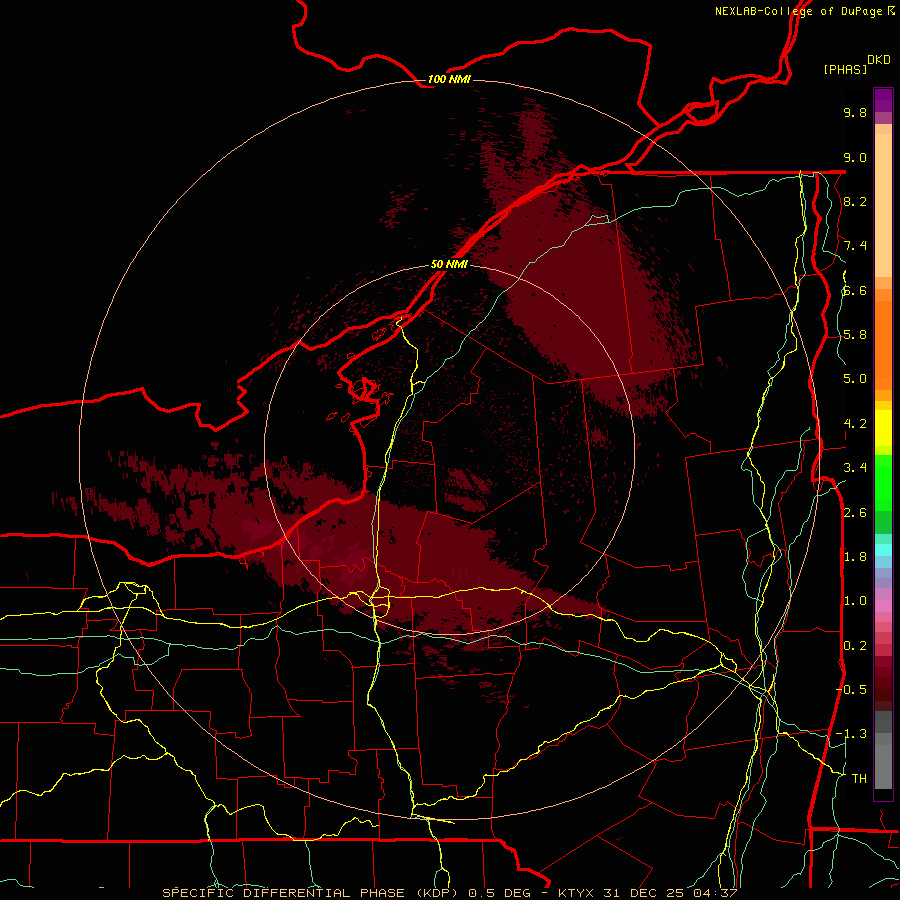The height and width of the screenshot is (900, 900).
Task: Select the 1.0 value on the legend
Action: click(x=855, y=601)
